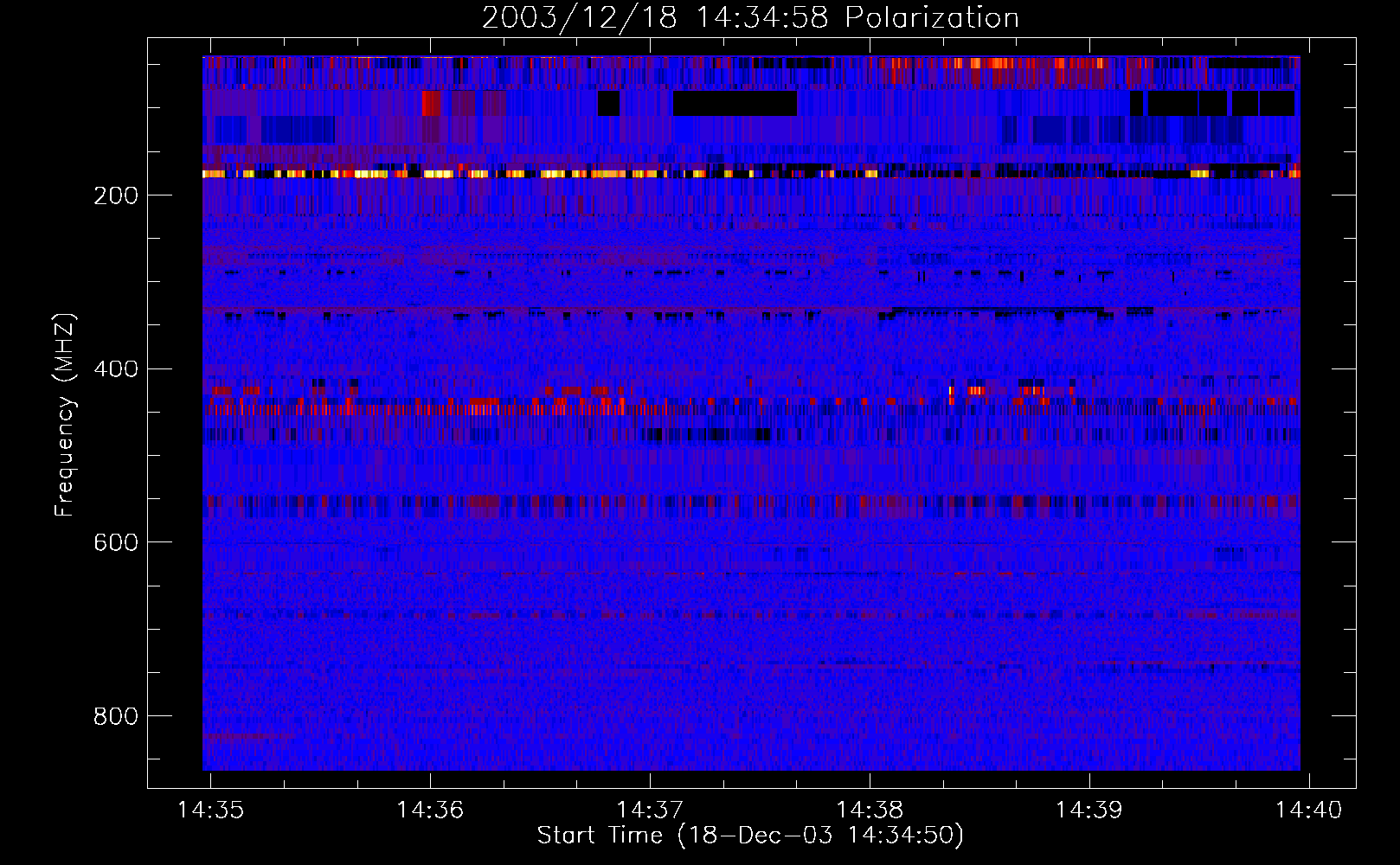Screen dimensions: 1400x865
Task: Click the 14:37 time tick label
Action: tap(650, 810)
